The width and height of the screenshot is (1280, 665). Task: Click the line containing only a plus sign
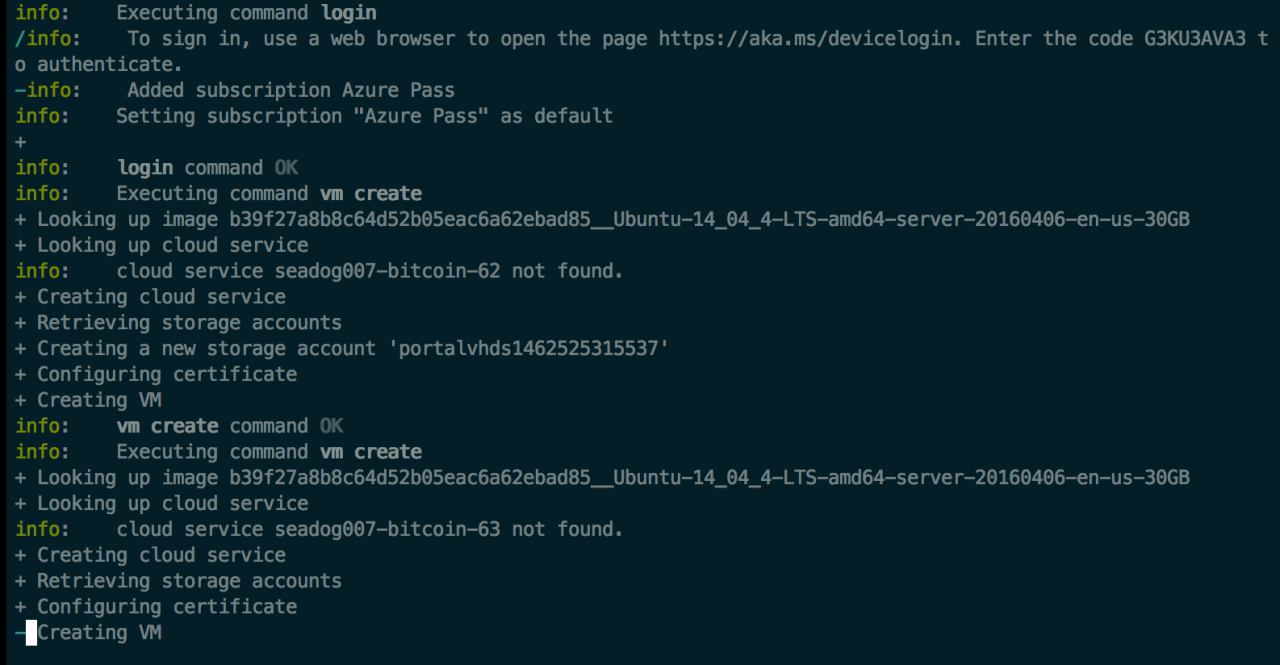[20, 142]
